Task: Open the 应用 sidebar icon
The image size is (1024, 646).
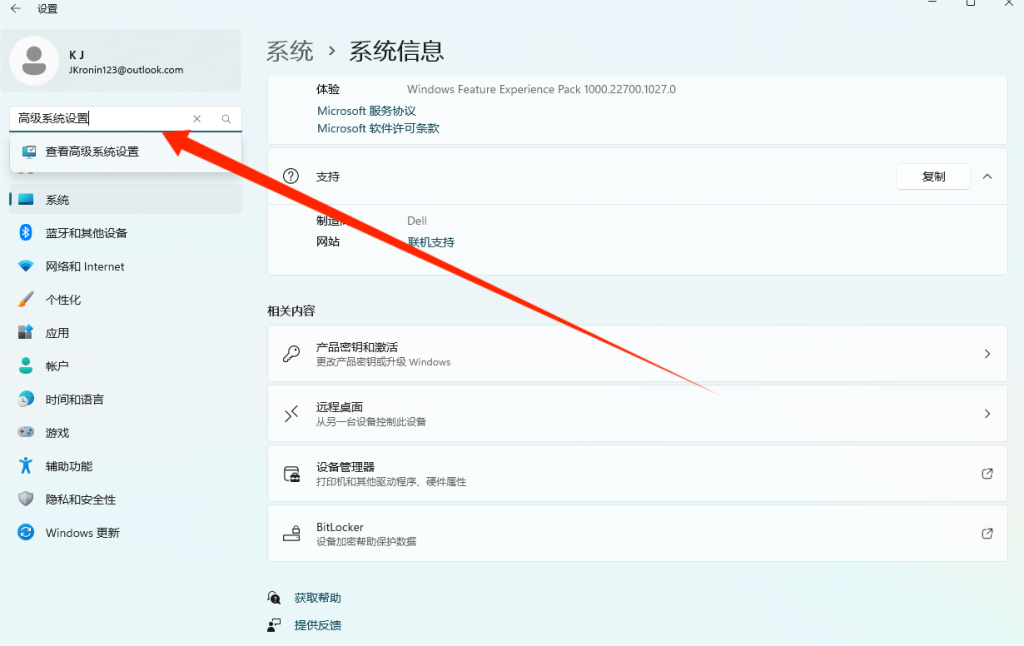Action: (x=26, y=333)
